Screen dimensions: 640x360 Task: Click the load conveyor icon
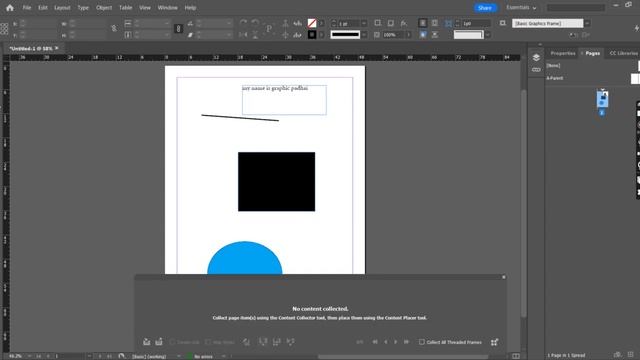pos(494,342)
